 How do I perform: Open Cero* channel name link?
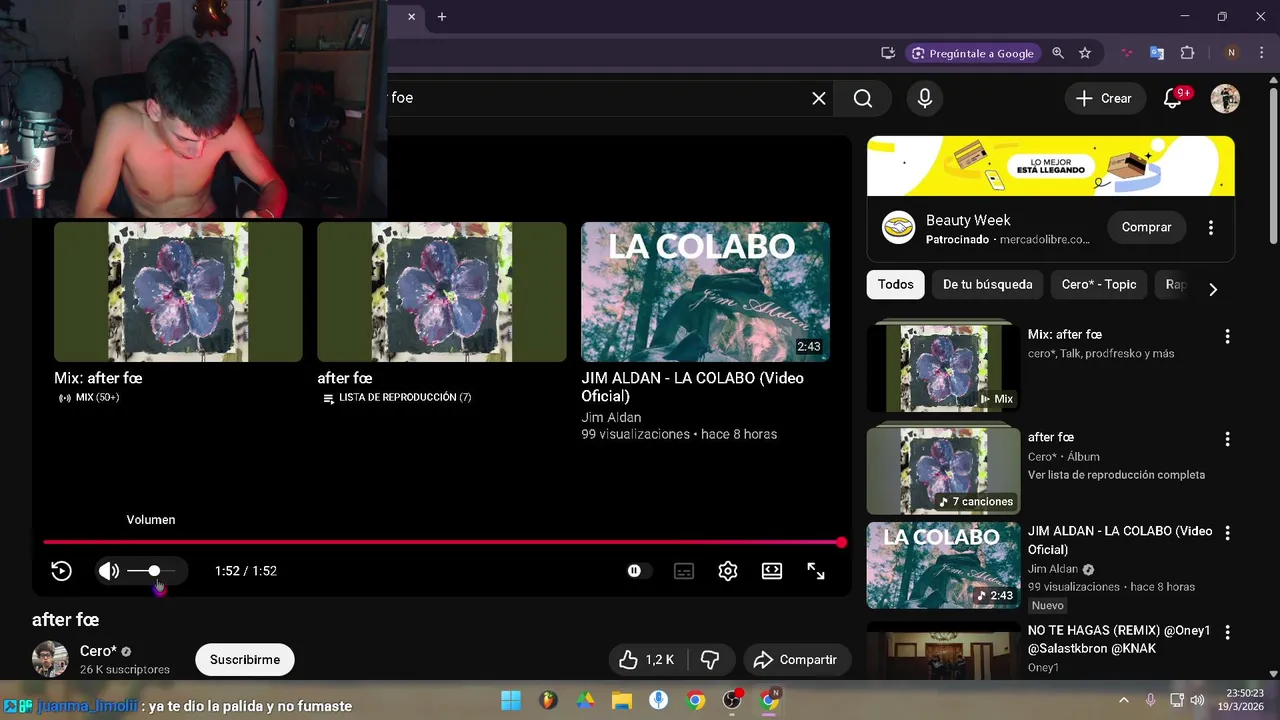tap(98, 651)
